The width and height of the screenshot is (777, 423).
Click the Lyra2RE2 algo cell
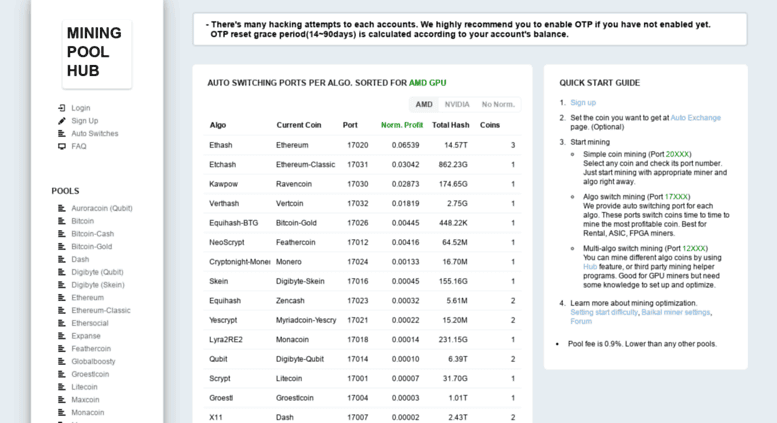225,340
